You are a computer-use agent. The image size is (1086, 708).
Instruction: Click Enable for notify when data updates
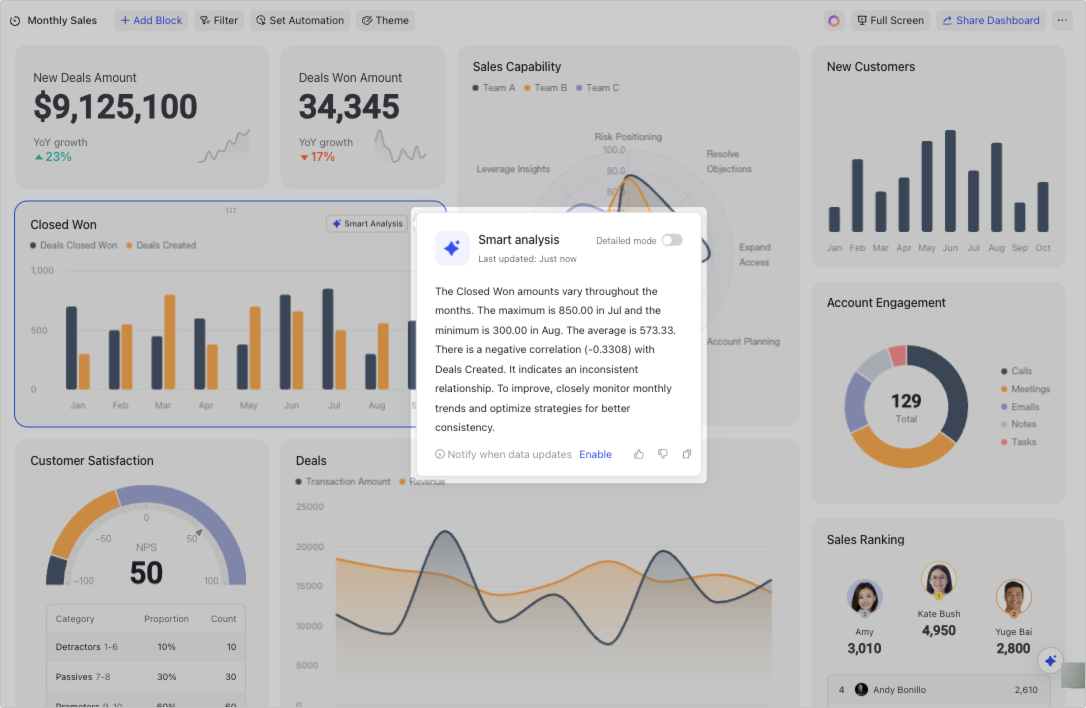pyautogui.click(x=595, y=454)
